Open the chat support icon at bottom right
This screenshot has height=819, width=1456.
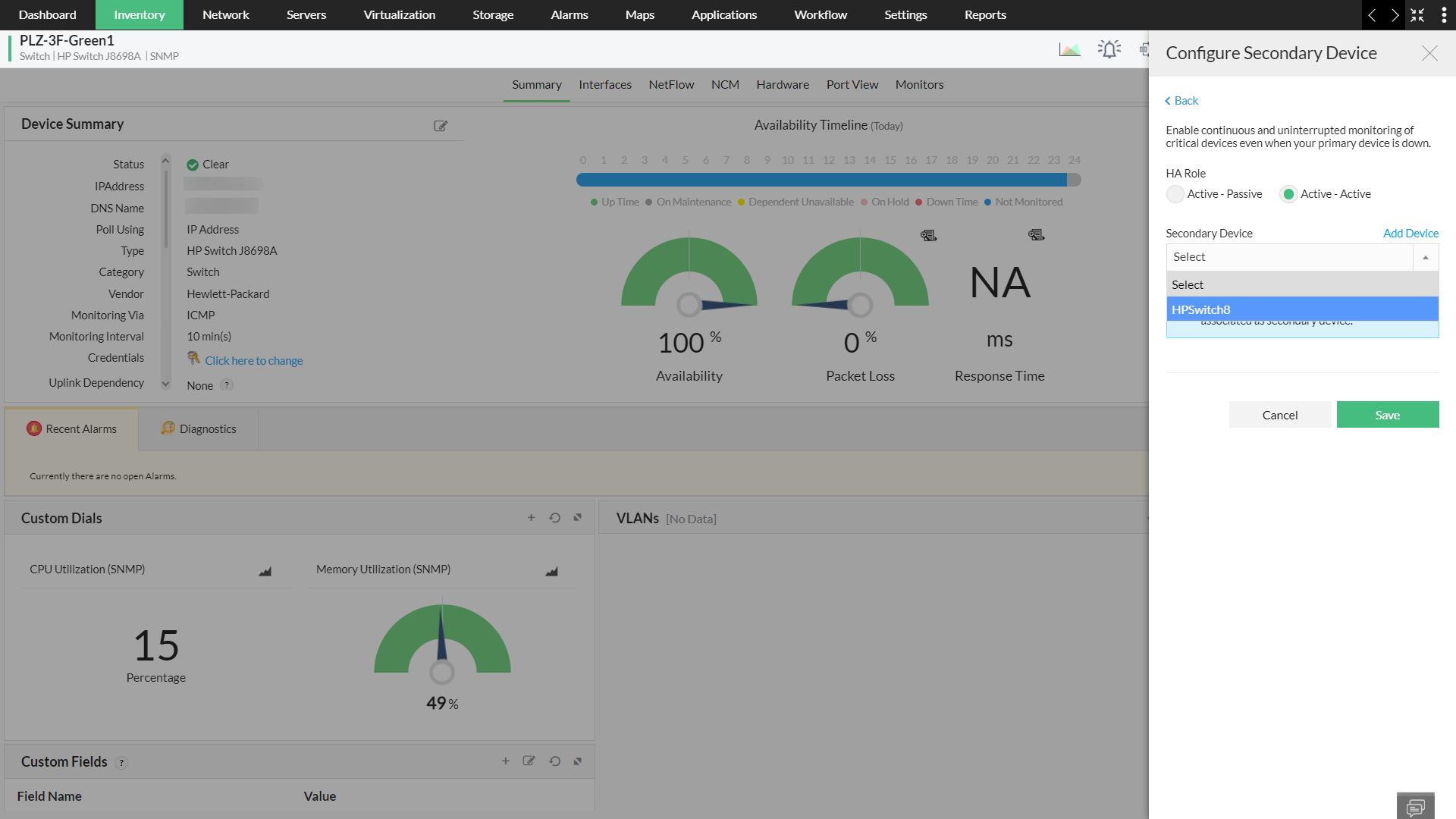[1415, 807]
